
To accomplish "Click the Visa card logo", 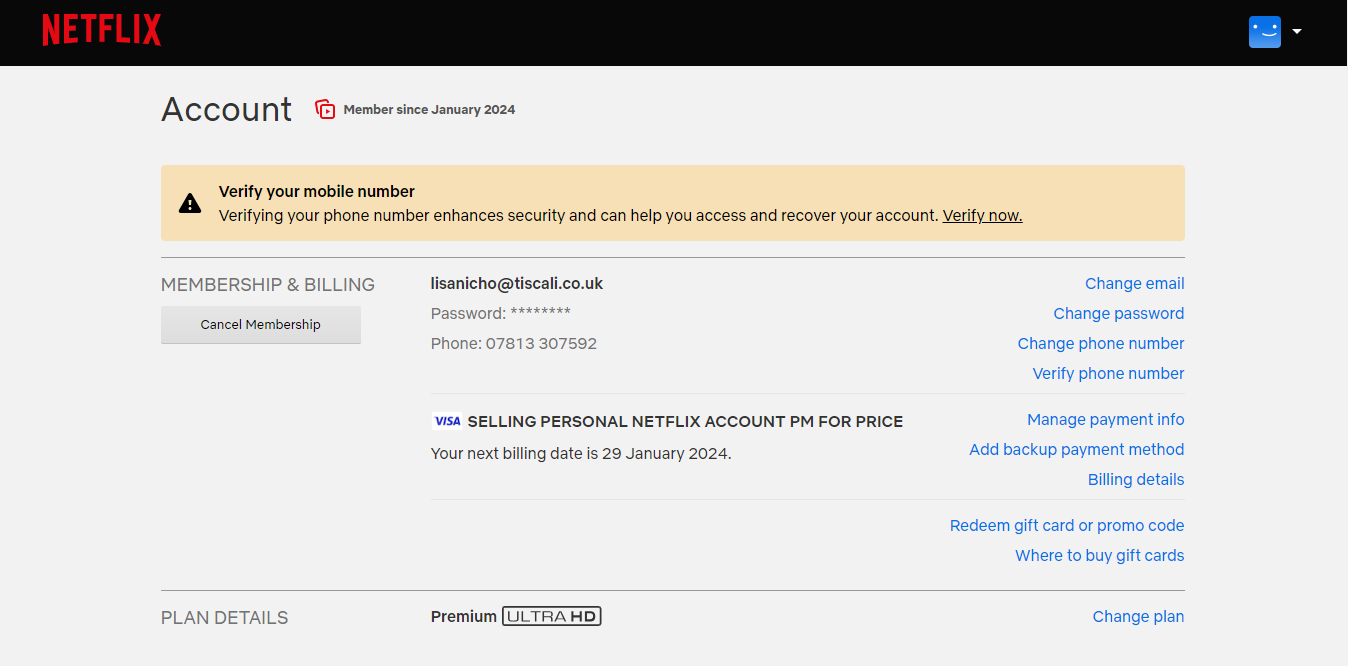I will [x=447, y=422].
